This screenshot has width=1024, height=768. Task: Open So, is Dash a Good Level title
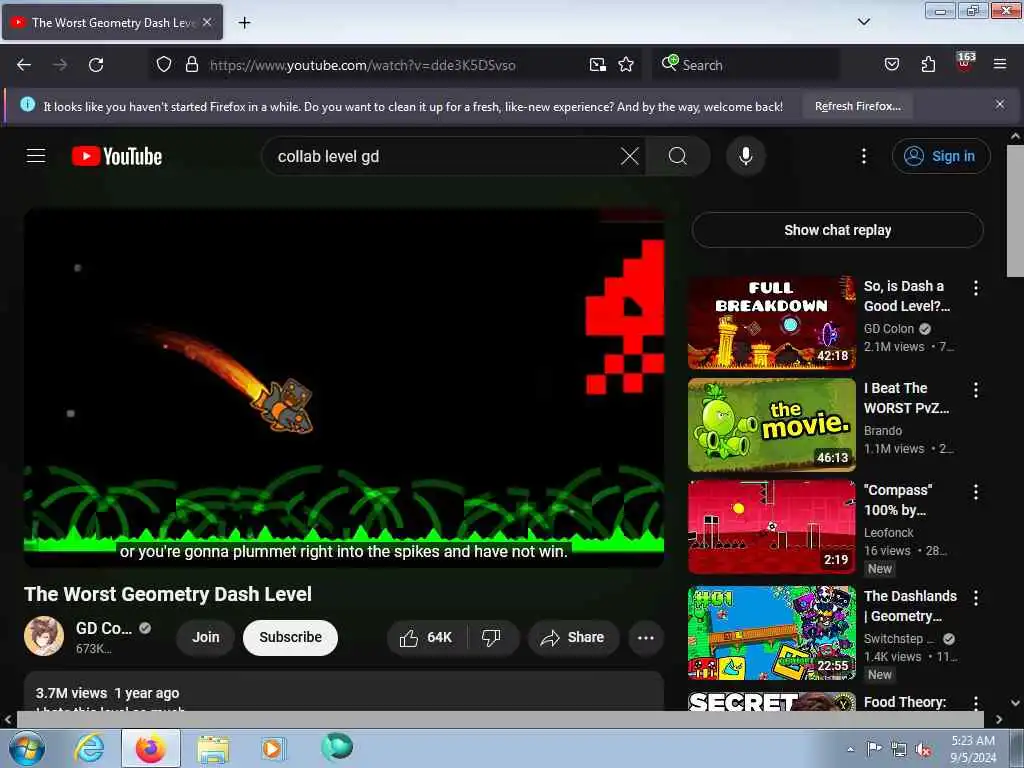click(906, 296)
